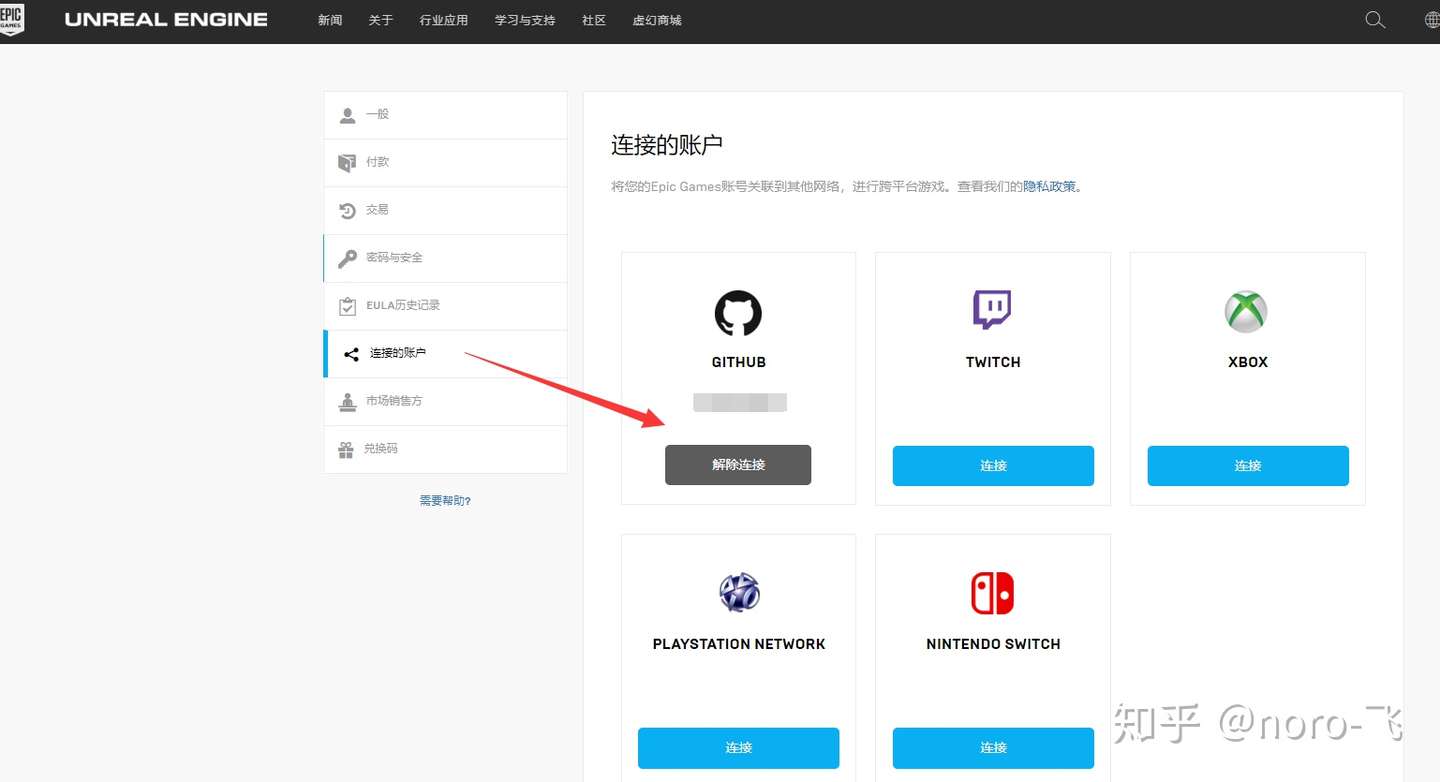This screenshot has width=1440, height=782.
Task: Click the GitHub octocat logo
Action: click(x=738, y=313)
